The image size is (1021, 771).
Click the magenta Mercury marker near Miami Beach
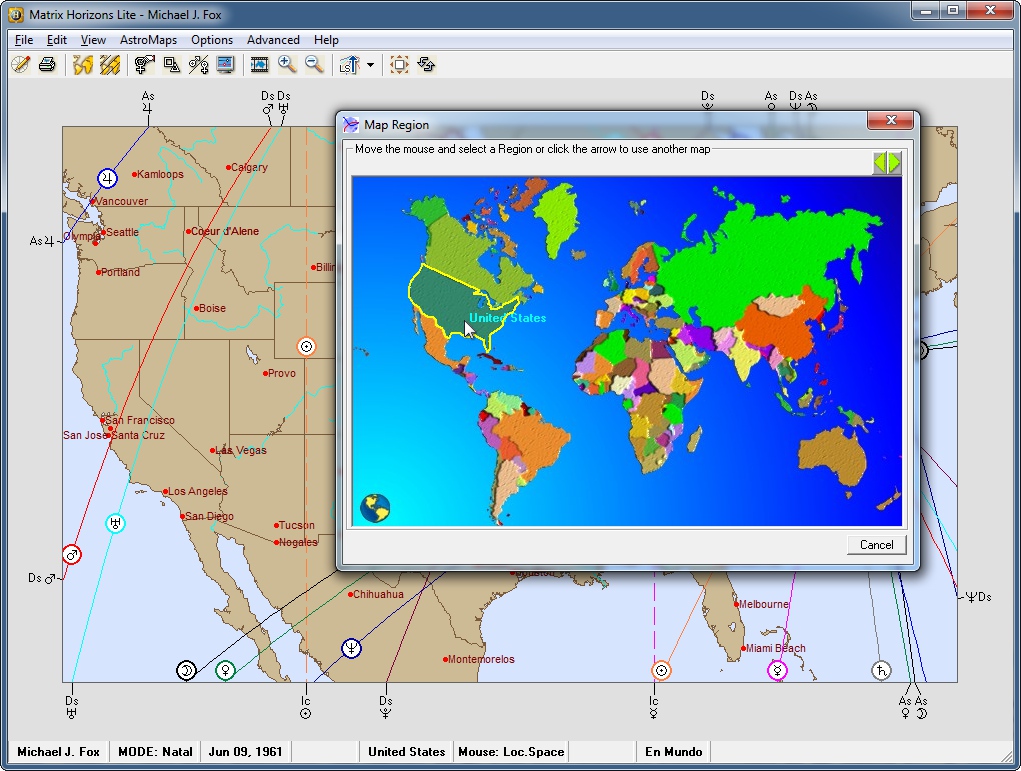(777, 670)
